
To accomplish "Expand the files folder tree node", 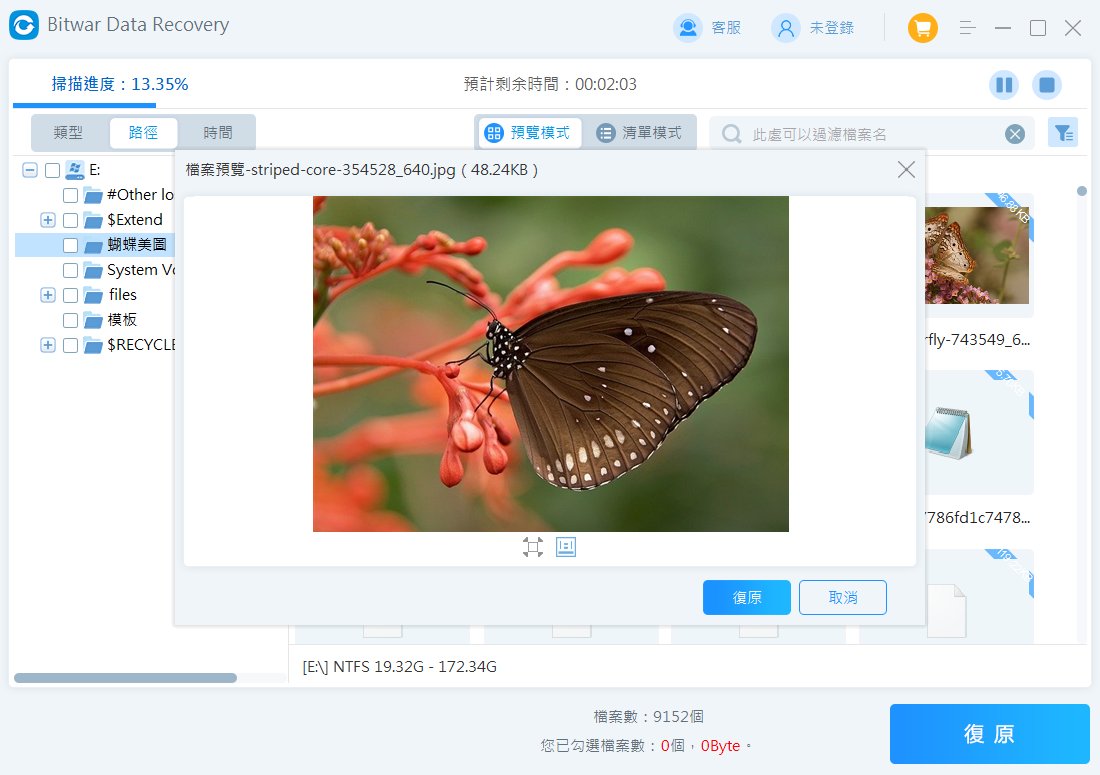I will 47,295.
